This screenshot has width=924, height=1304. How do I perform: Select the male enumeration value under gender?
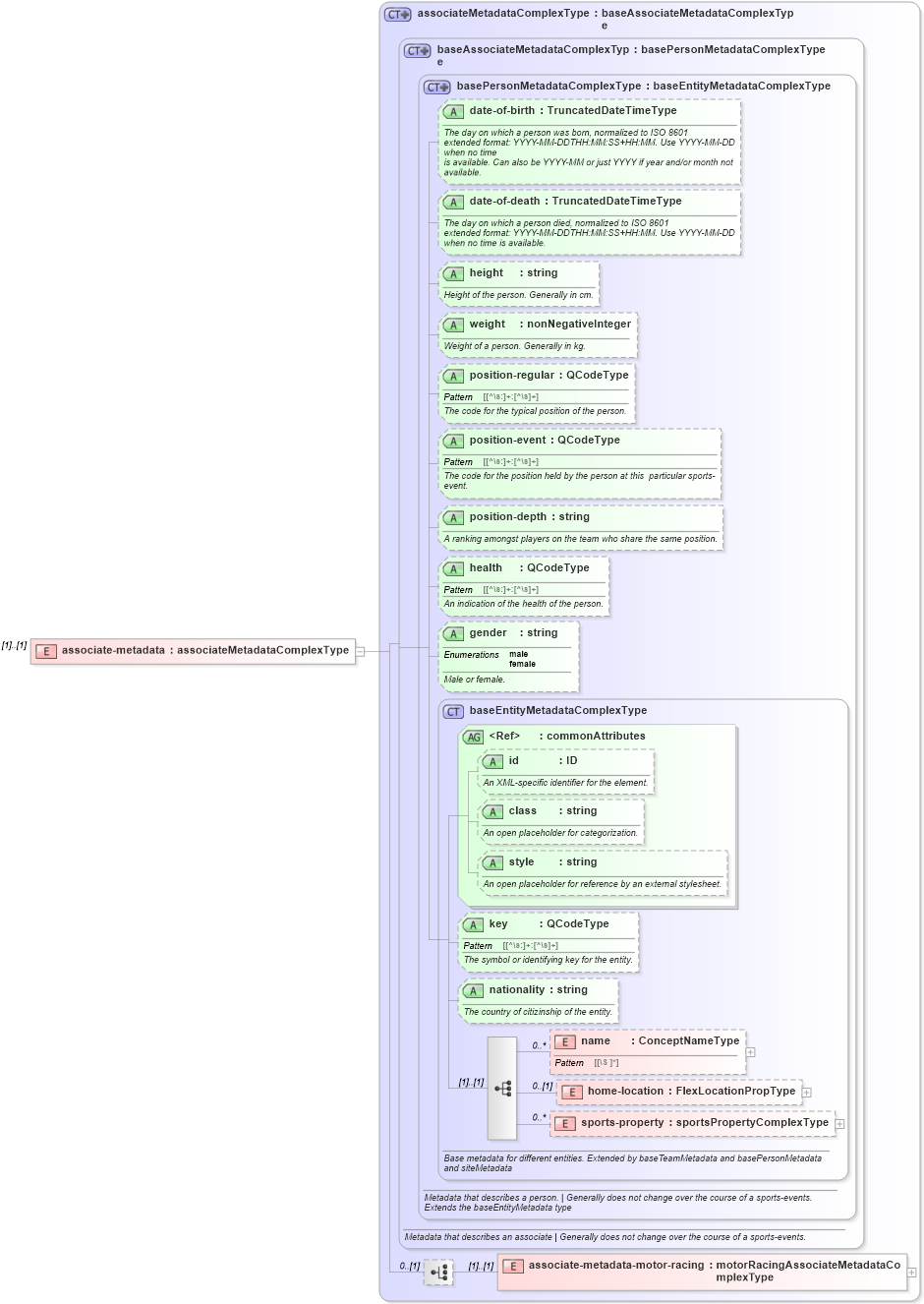click(x=520, y=652)
